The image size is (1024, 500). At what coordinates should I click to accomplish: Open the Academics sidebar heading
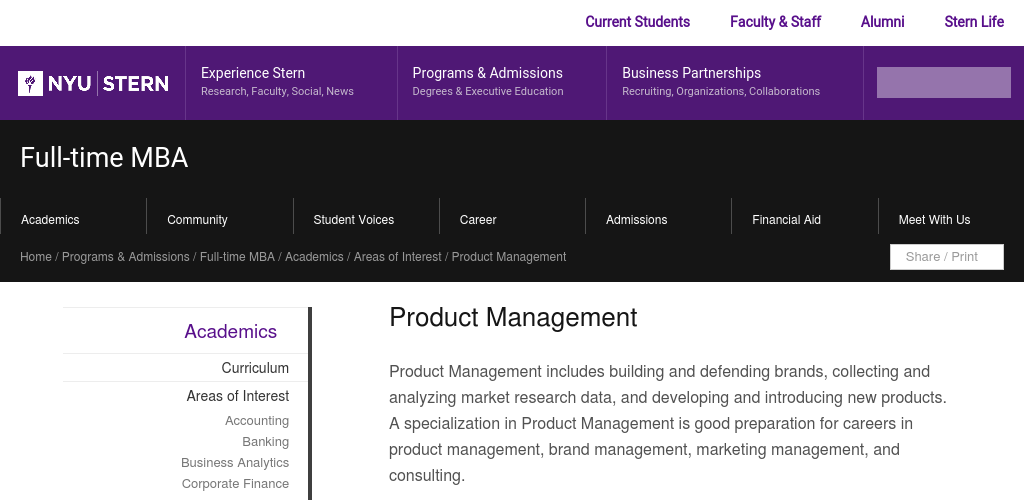(x=231, y=332)
